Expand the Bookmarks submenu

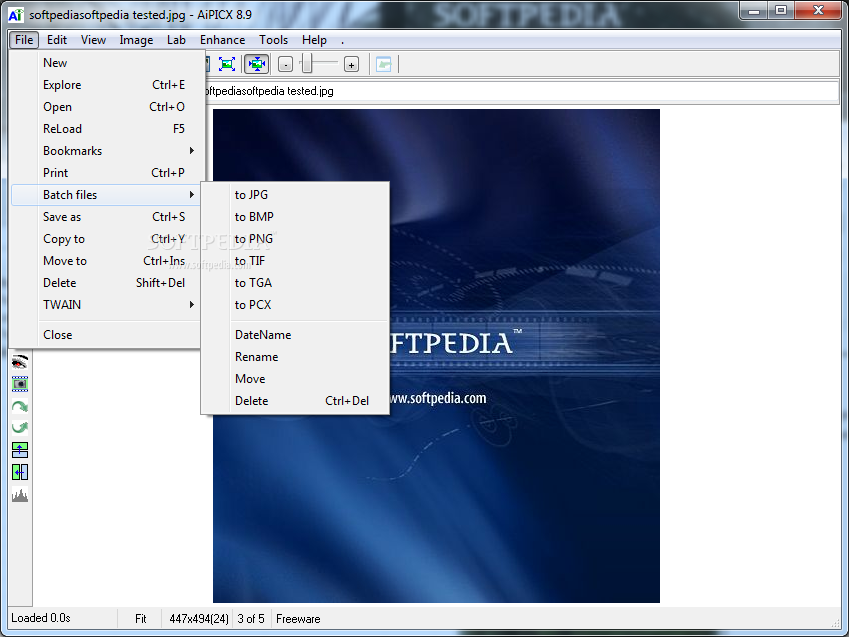[x=106, y=151]
